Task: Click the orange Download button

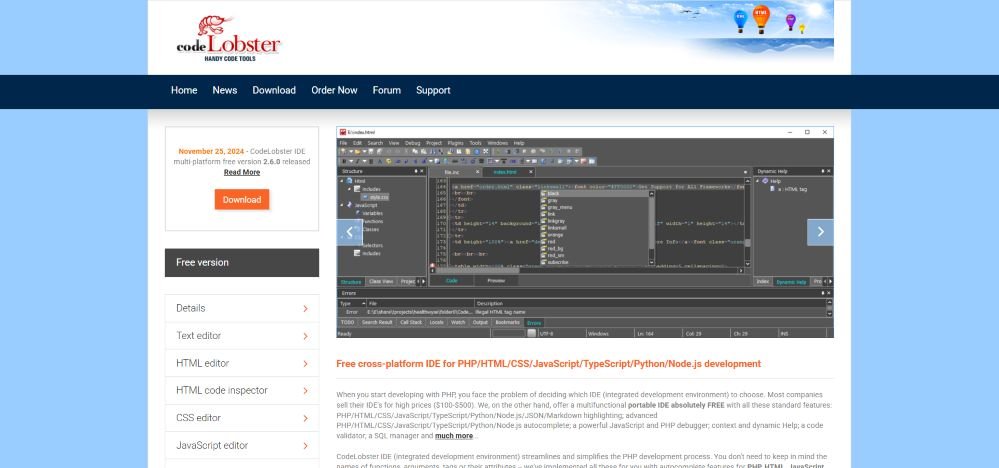Action: pyautogui.click(x=242, y=199)
